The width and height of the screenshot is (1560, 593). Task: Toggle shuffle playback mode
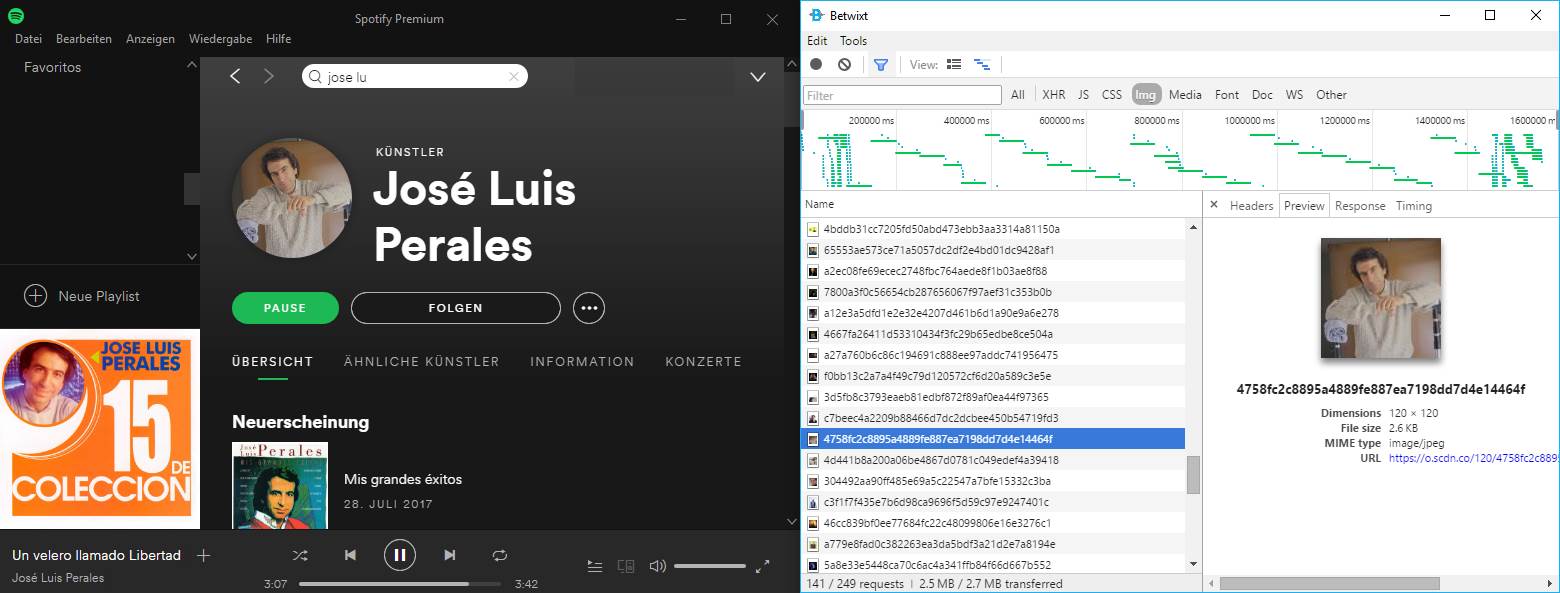pyautogui.click(x=299, y=555)
